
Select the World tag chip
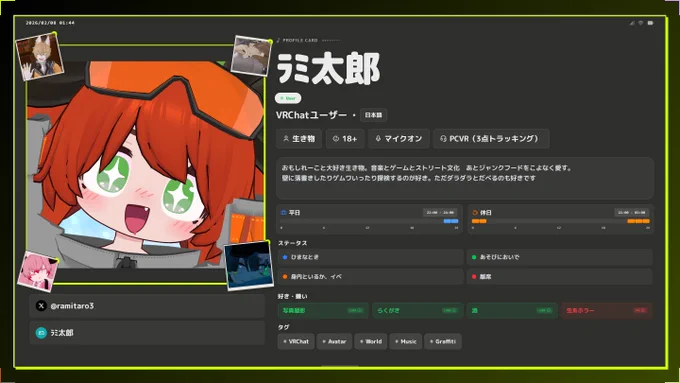click(x=371, y=341)
